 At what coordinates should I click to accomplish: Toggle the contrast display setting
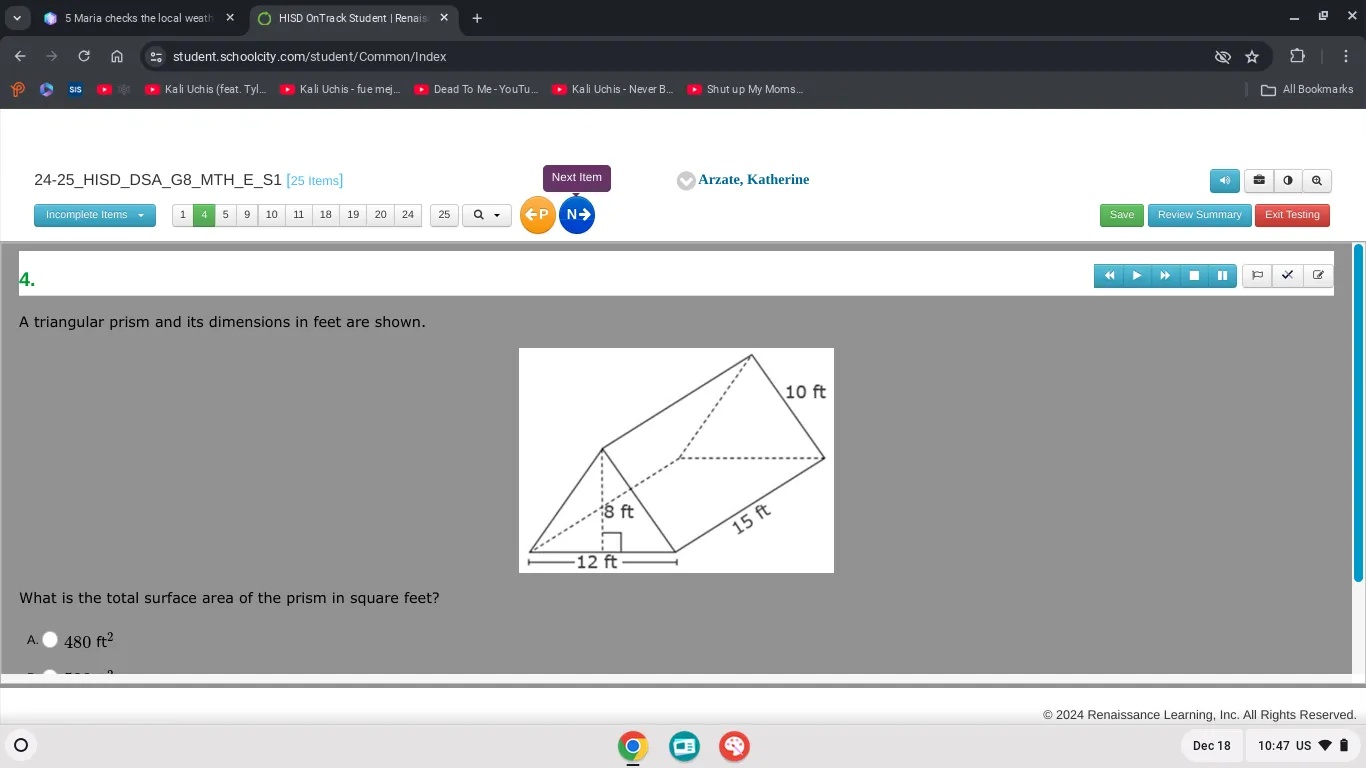[1287, 180]
